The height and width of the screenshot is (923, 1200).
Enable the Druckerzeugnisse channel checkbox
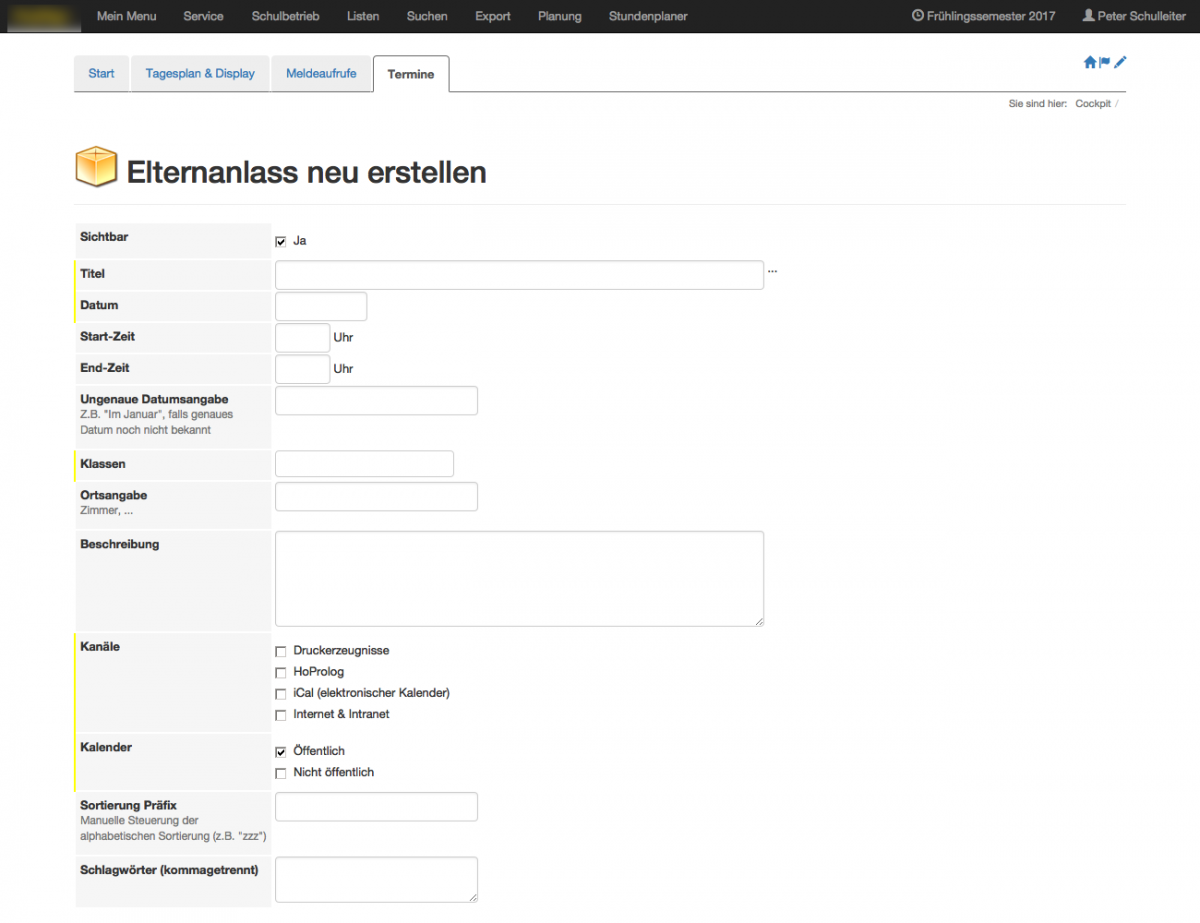tap(281, 651)
